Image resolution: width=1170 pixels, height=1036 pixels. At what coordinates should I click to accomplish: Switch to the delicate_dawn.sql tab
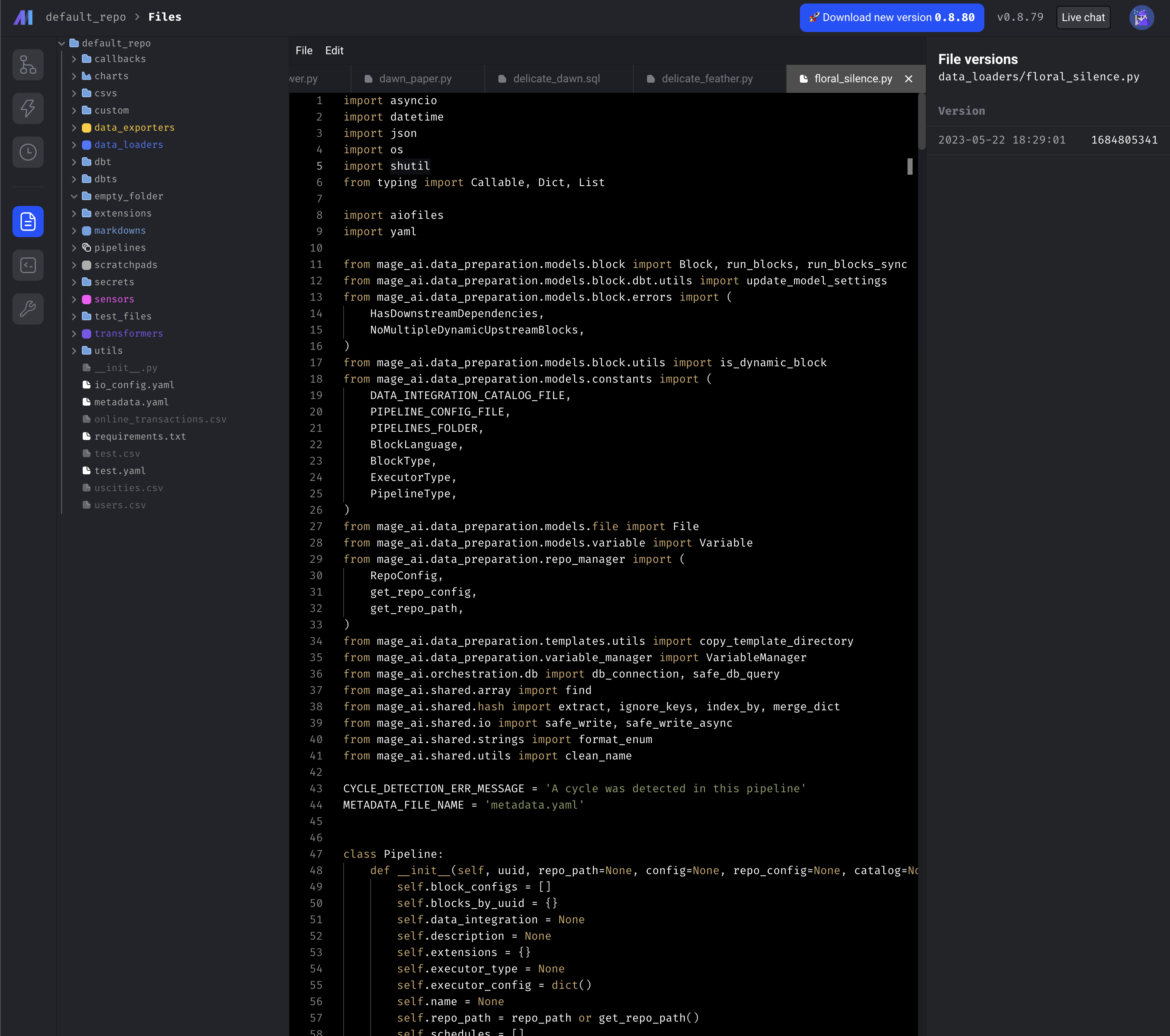point(558,79)
